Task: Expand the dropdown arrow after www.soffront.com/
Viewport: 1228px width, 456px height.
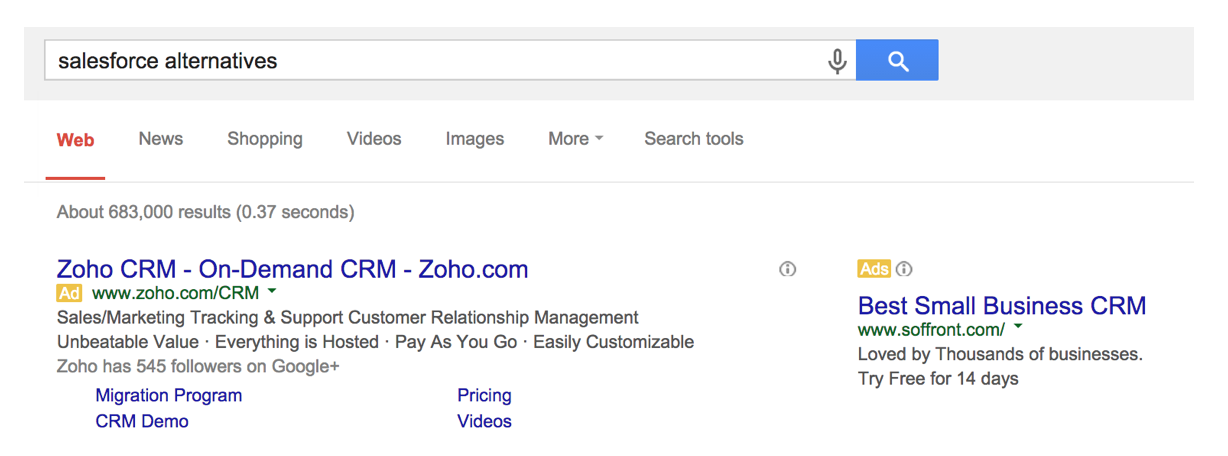Action: 1018,327
